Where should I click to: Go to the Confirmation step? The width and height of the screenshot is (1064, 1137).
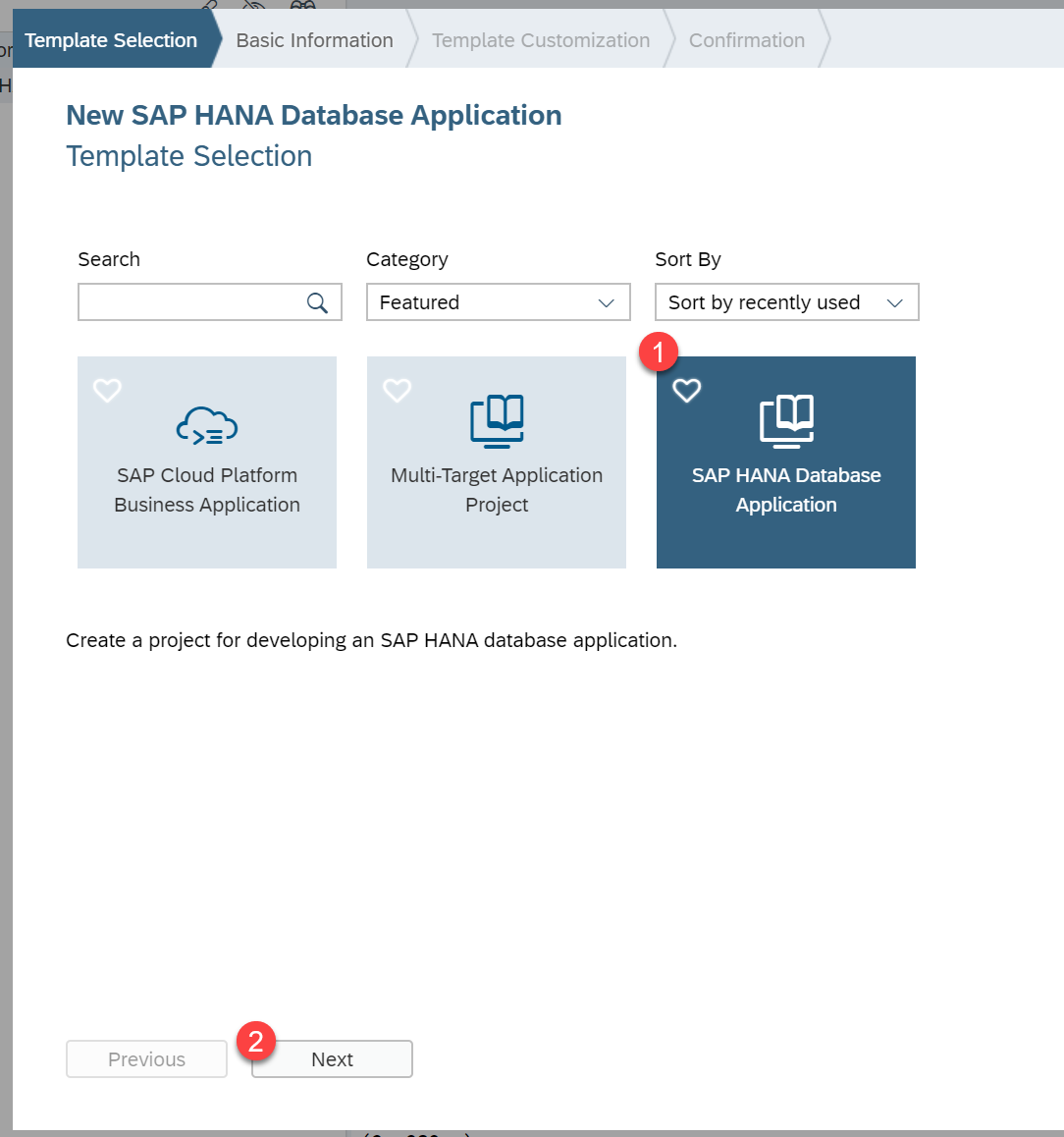coord(747,40)
